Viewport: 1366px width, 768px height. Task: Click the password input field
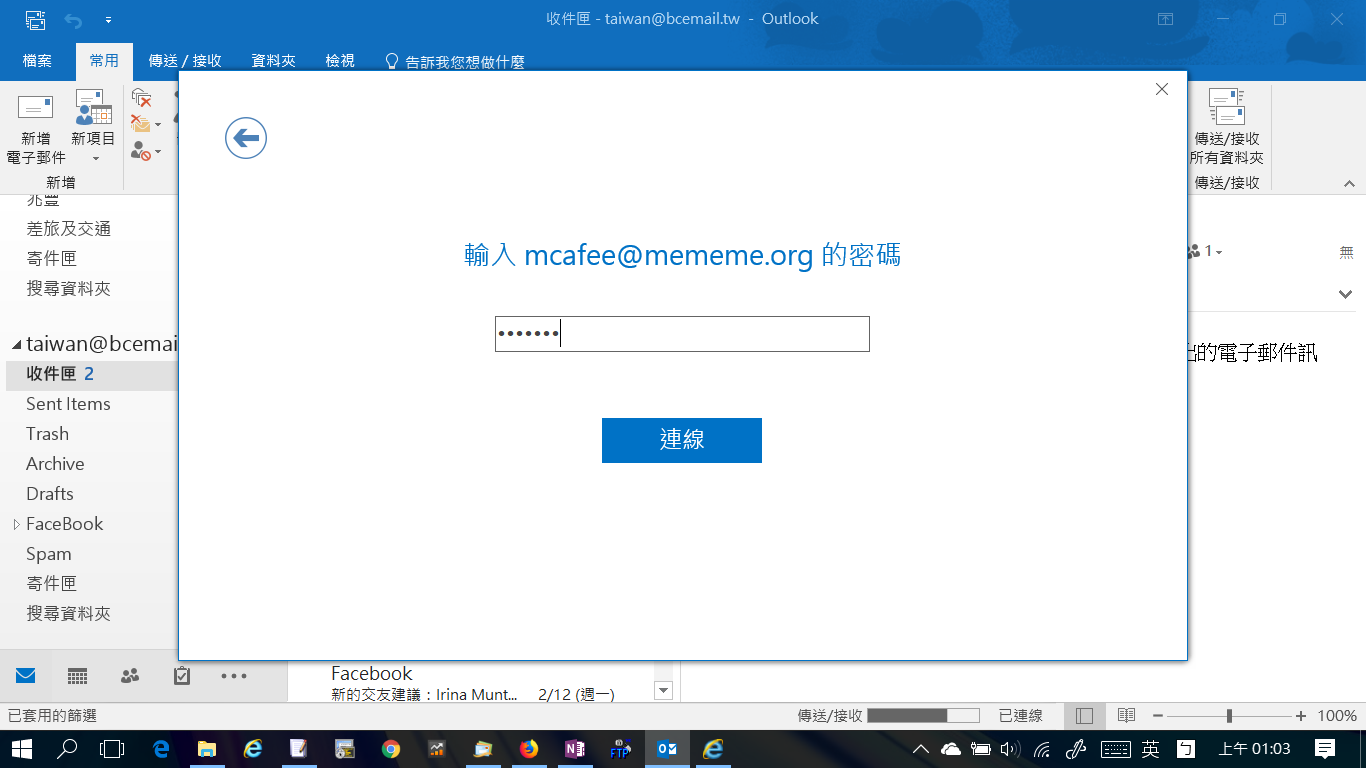tap(681, 334)
